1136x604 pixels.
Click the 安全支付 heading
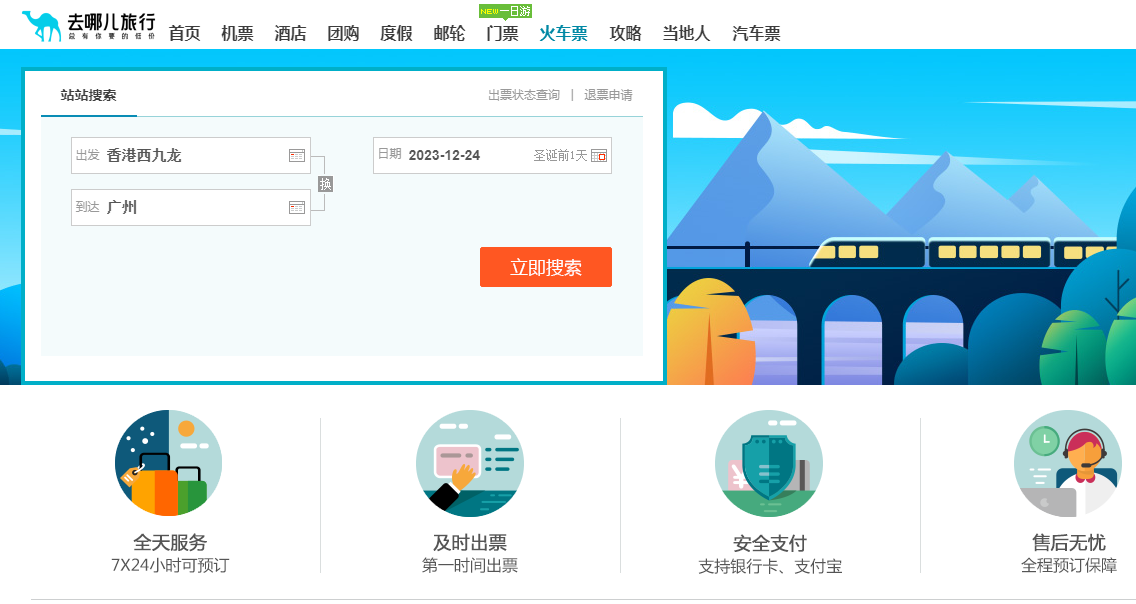coord(769,543)
